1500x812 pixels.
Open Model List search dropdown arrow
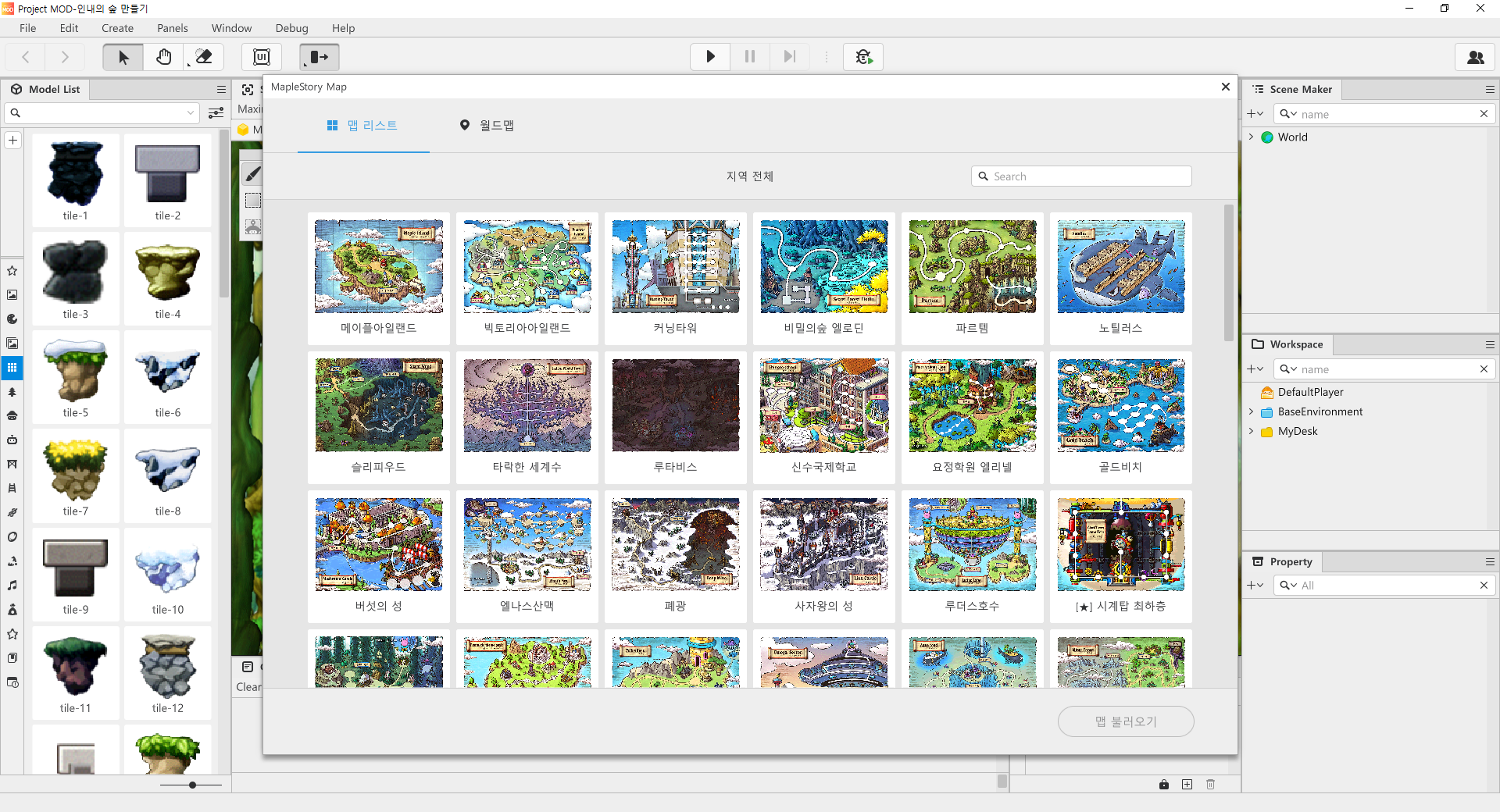tap(190, 113)
